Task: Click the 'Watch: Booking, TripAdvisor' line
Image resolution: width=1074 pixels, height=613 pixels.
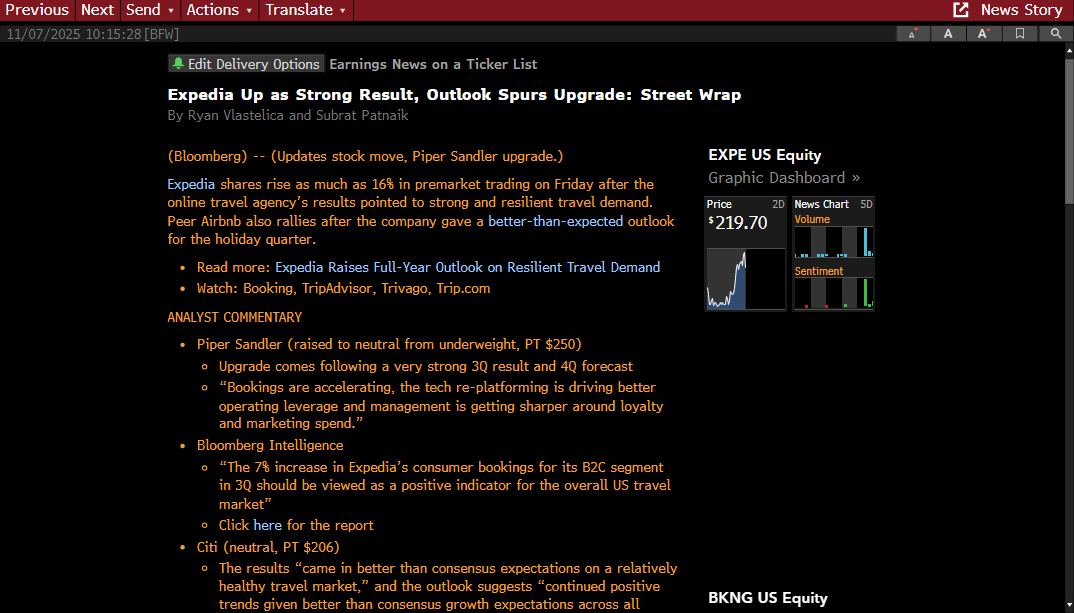Action: [x=343, y=288]
